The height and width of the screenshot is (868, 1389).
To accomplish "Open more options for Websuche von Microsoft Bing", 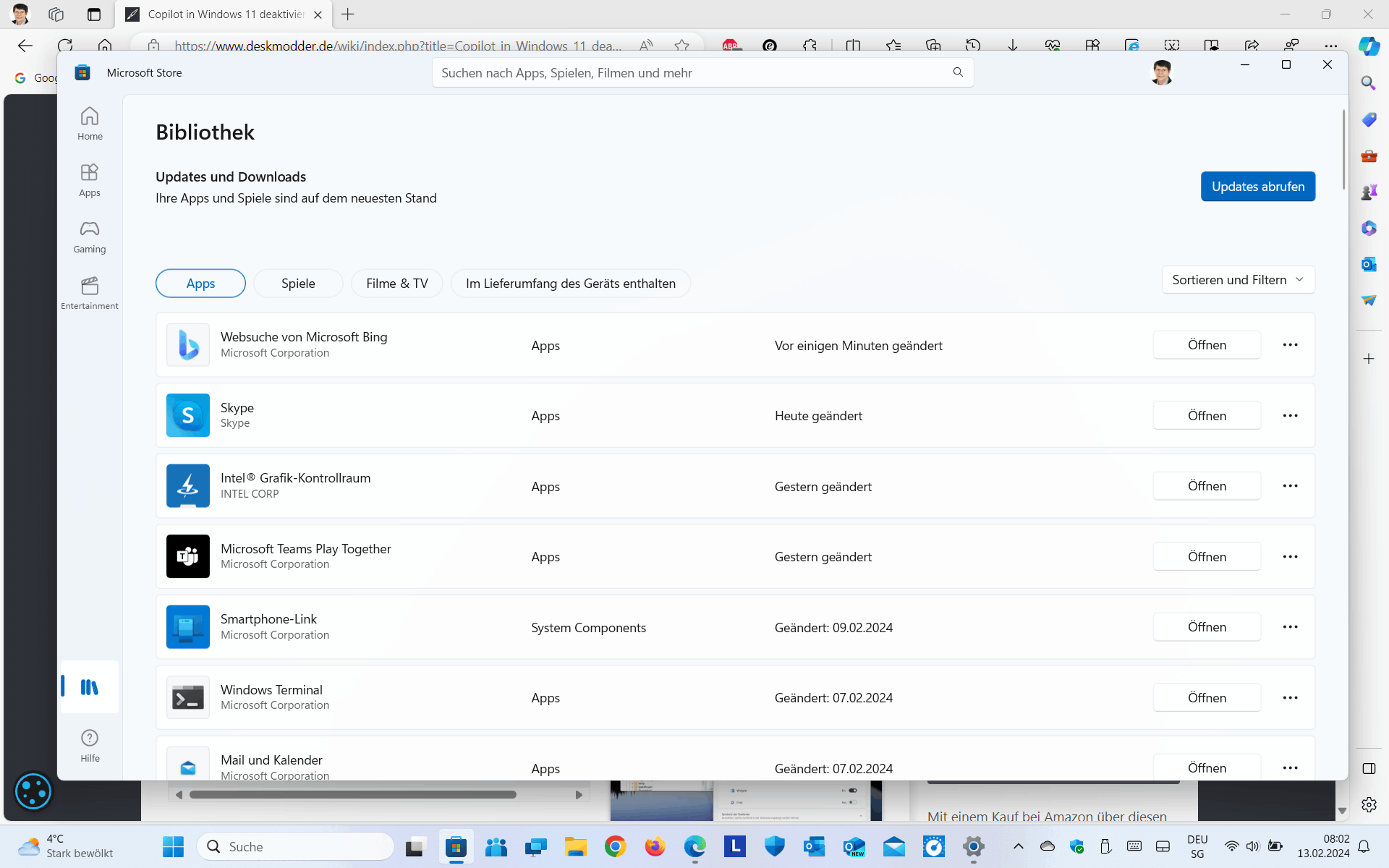I will coord(1290,345).
